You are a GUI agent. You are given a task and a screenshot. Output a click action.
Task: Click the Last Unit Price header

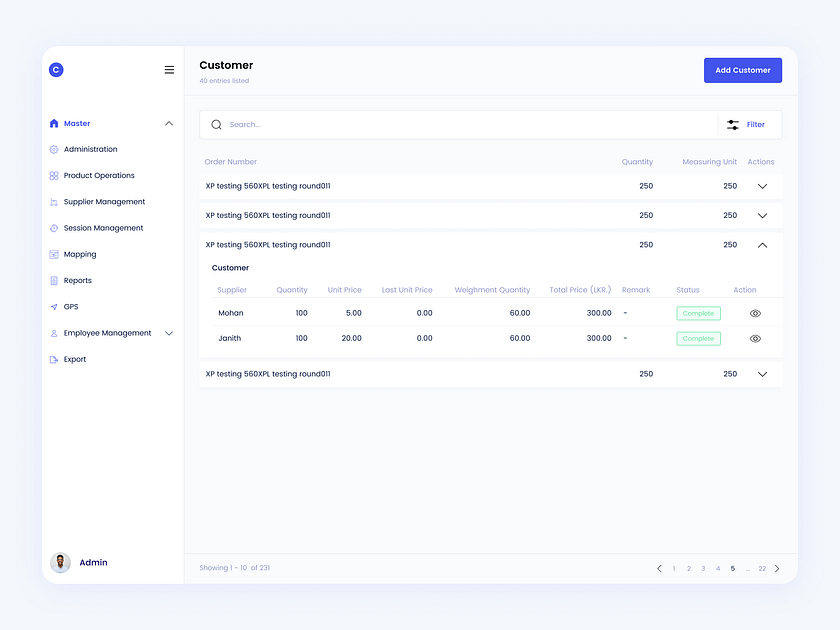[x=407, y=290]
